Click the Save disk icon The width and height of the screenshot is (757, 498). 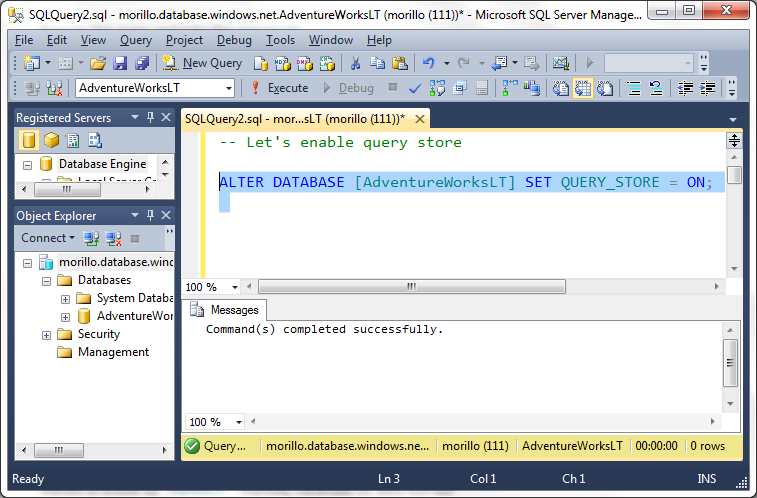point(120,63)
